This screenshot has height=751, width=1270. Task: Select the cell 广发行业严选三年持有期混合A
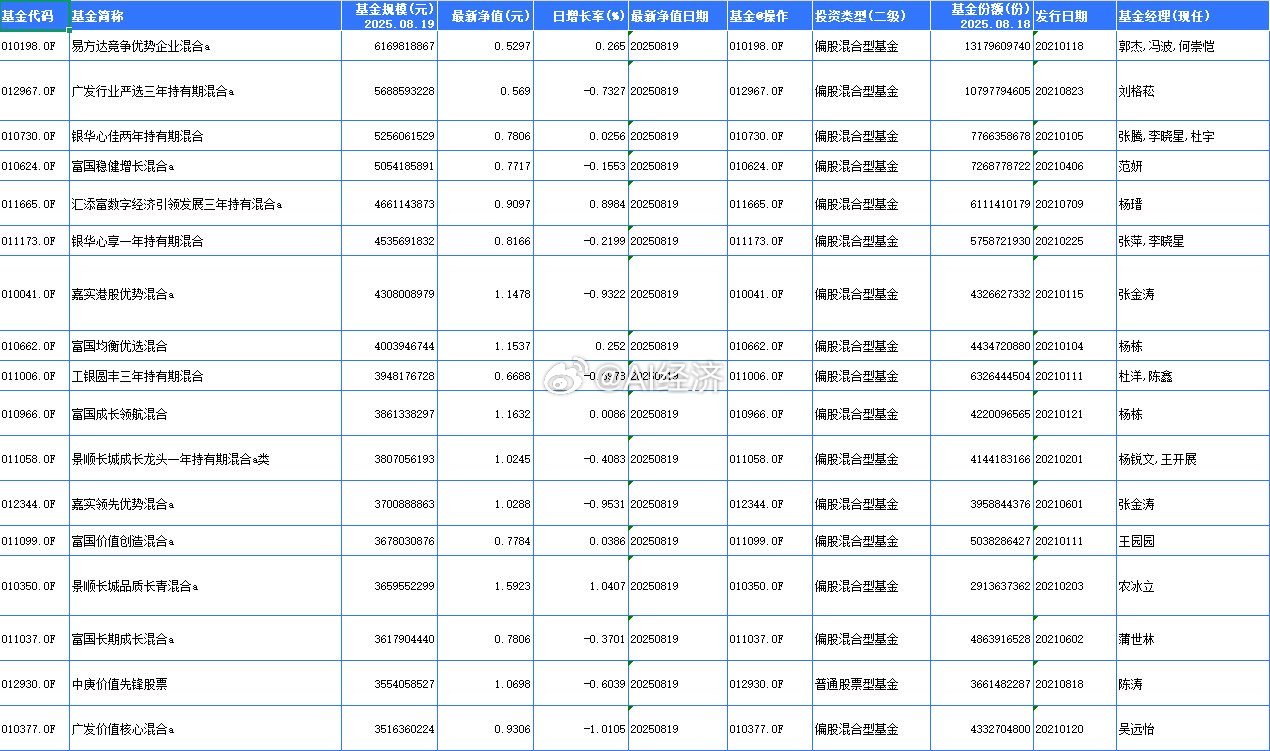[x=205, y=91]
